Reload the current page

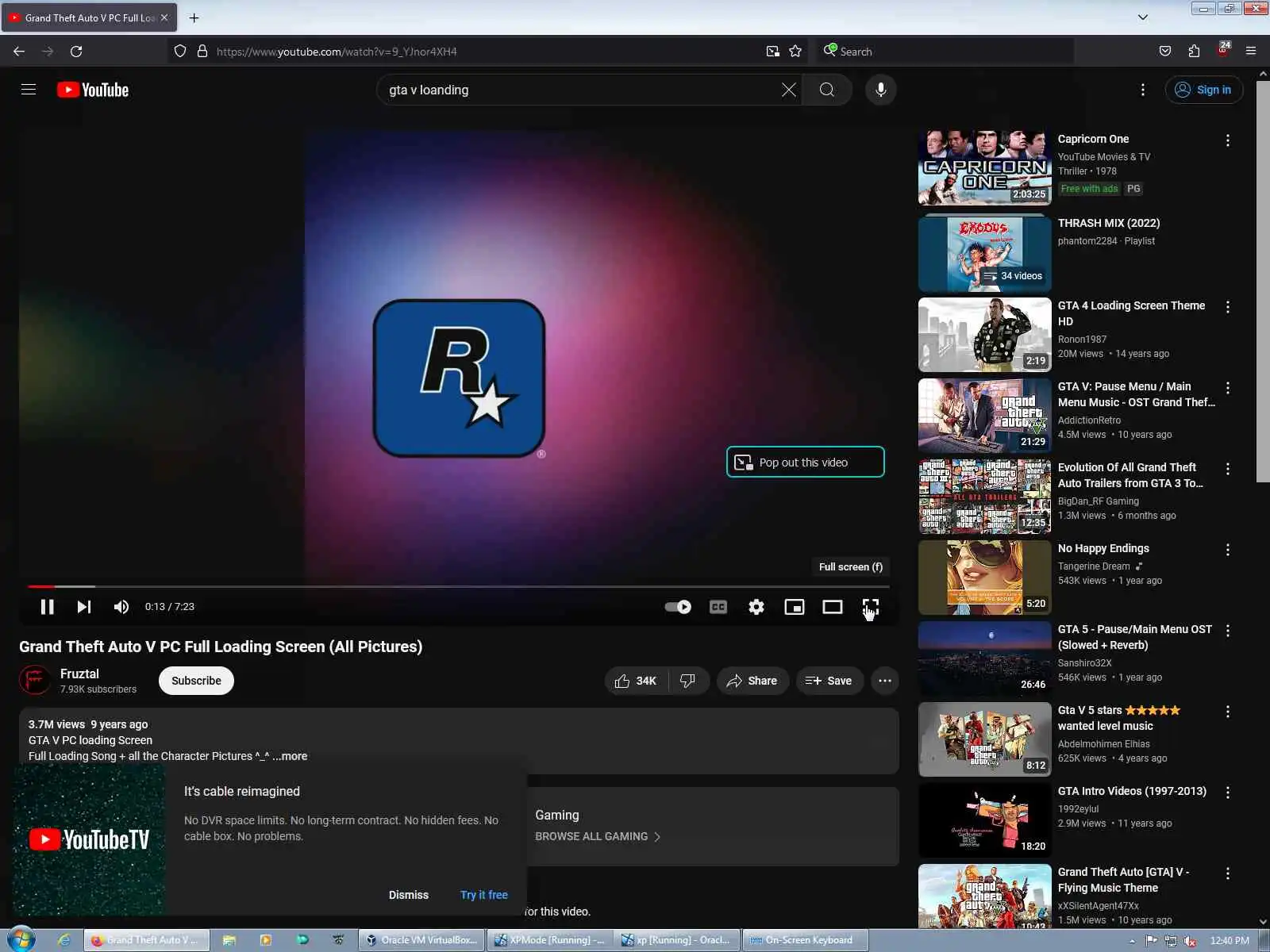point(76,52)
